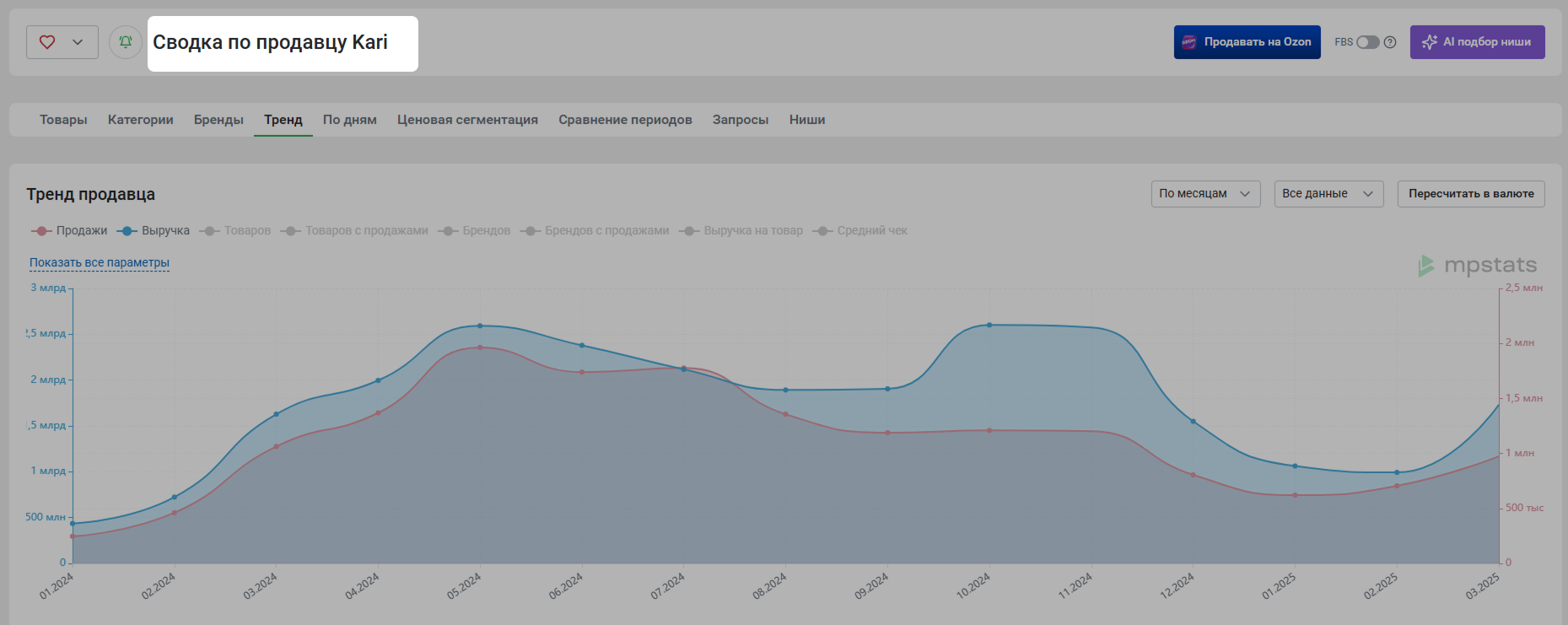Click Продавать на Ozon button
The height and width of the screenshot is (625, 1568).
tap(1247, 42)
